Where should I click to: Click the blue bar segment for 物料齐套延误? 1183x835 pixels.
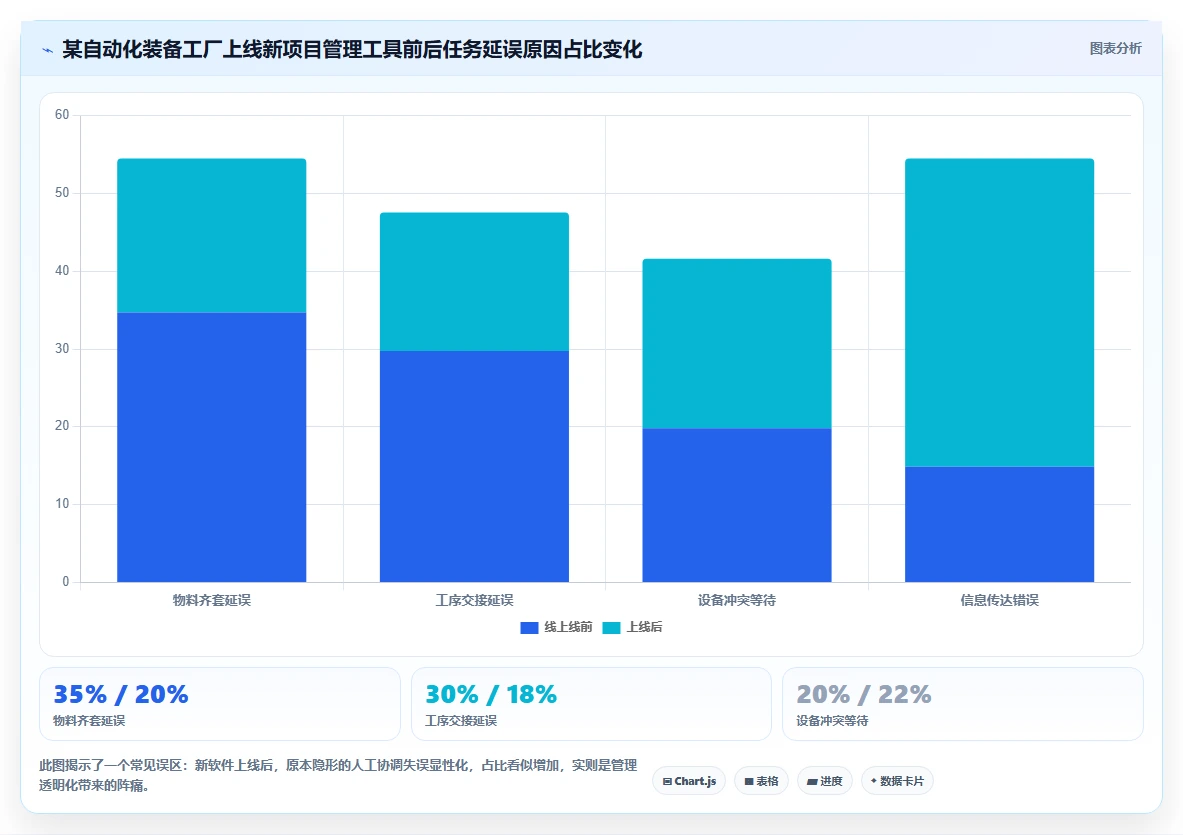coord(211,447)
